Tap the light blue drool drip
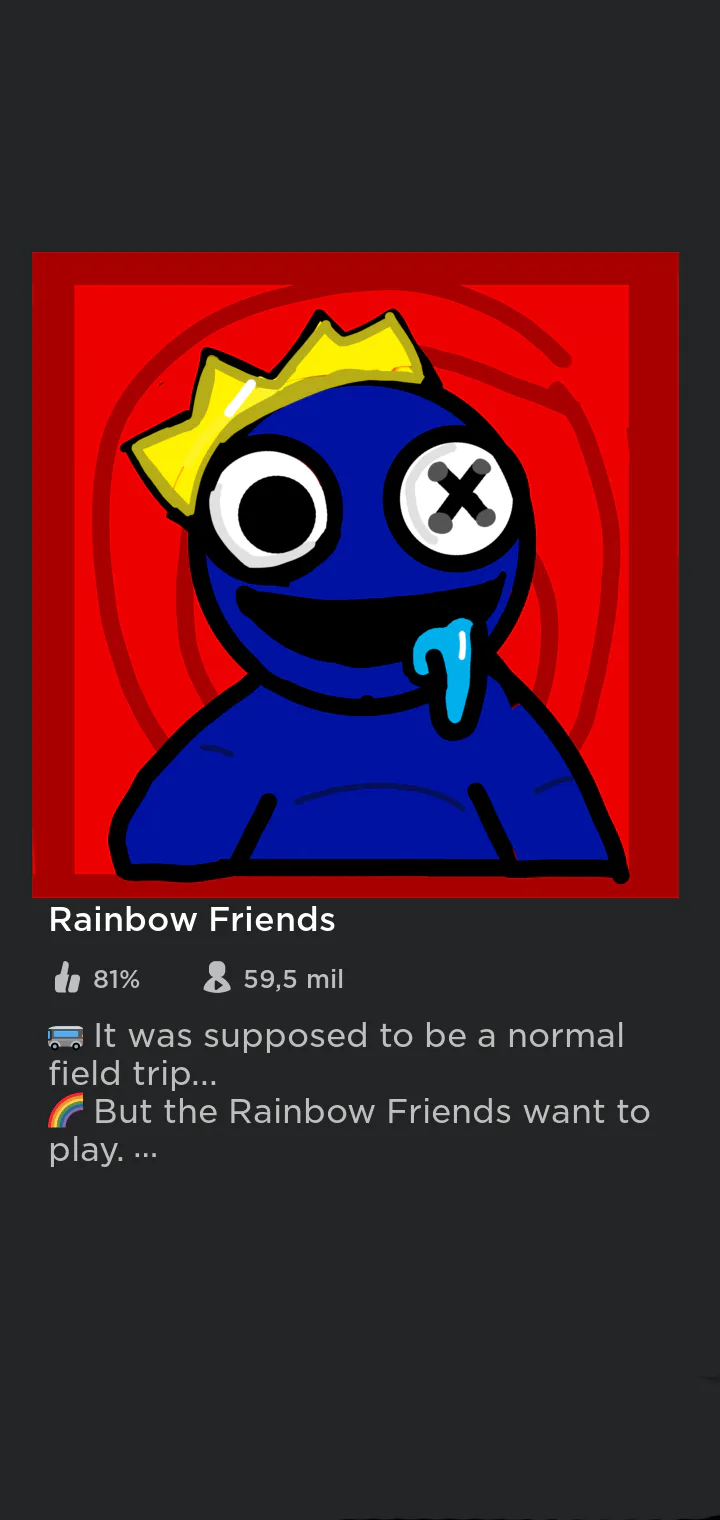 447,670
